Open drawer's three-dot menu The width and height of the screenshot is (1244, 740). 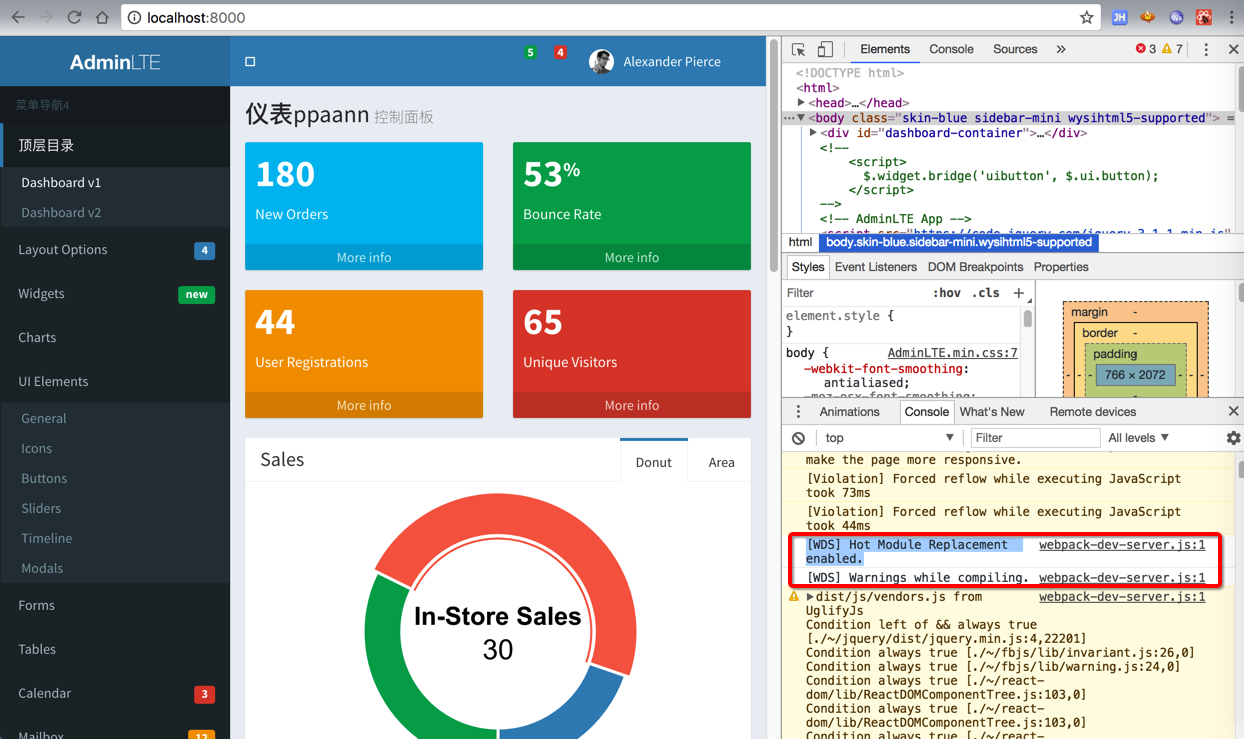[798, 412]
